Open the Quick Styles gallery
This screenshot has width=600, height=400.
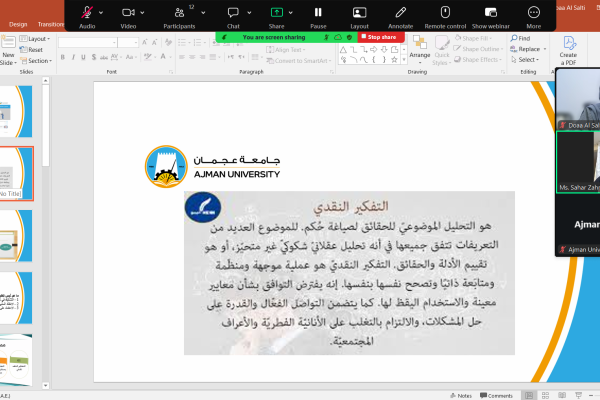[x=442, y=51]
